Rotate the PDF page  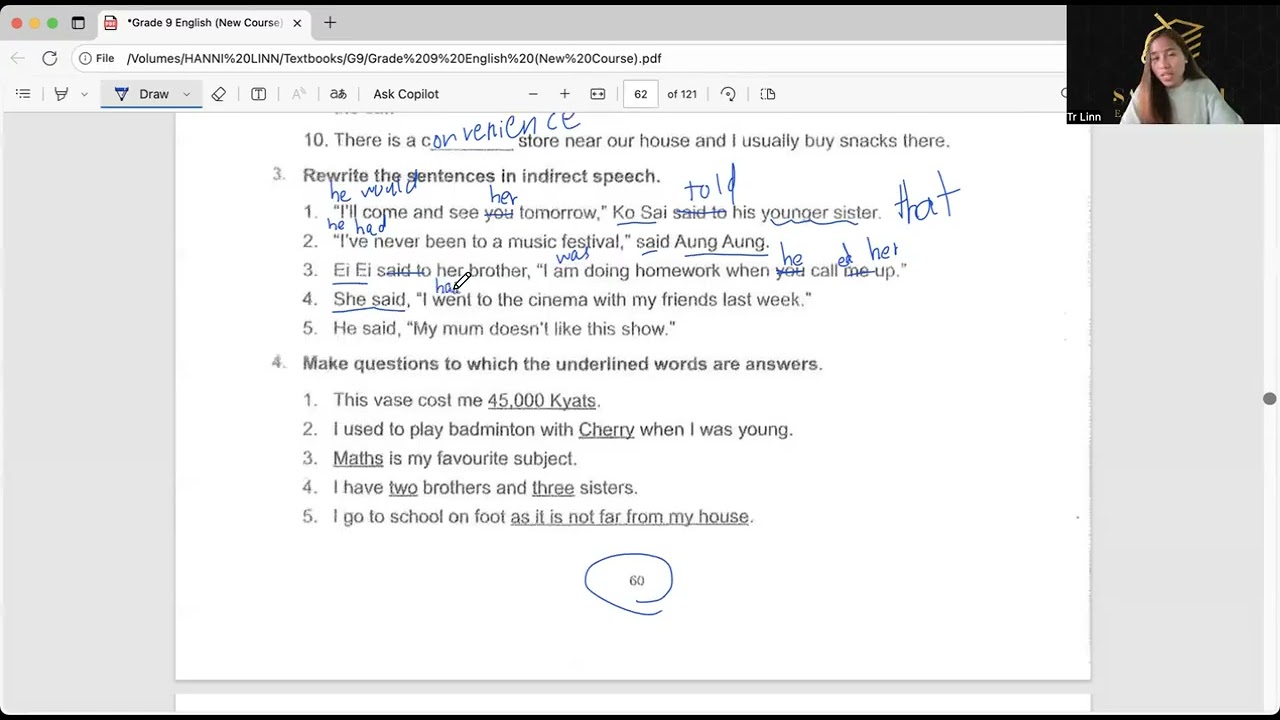(x=728, y=94)
